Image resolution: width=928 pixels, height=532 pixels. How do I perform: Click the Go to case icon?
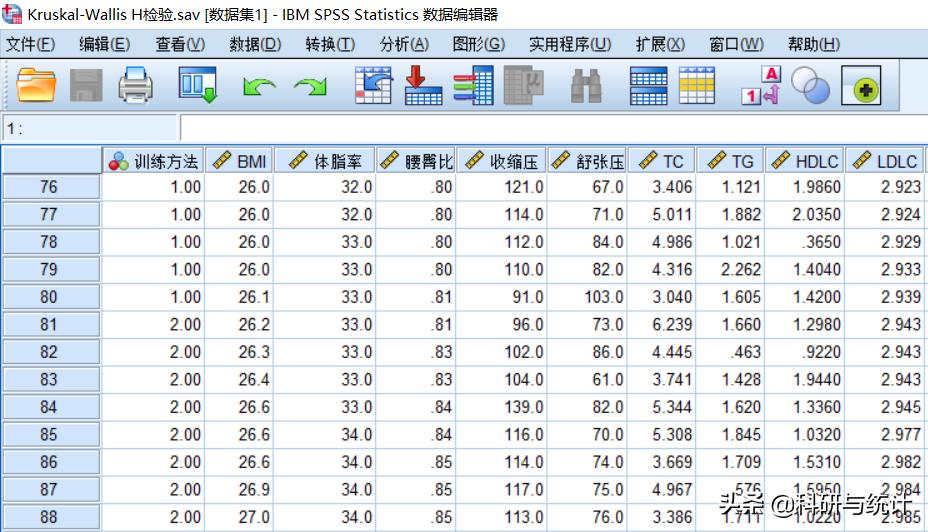point(373,87)
